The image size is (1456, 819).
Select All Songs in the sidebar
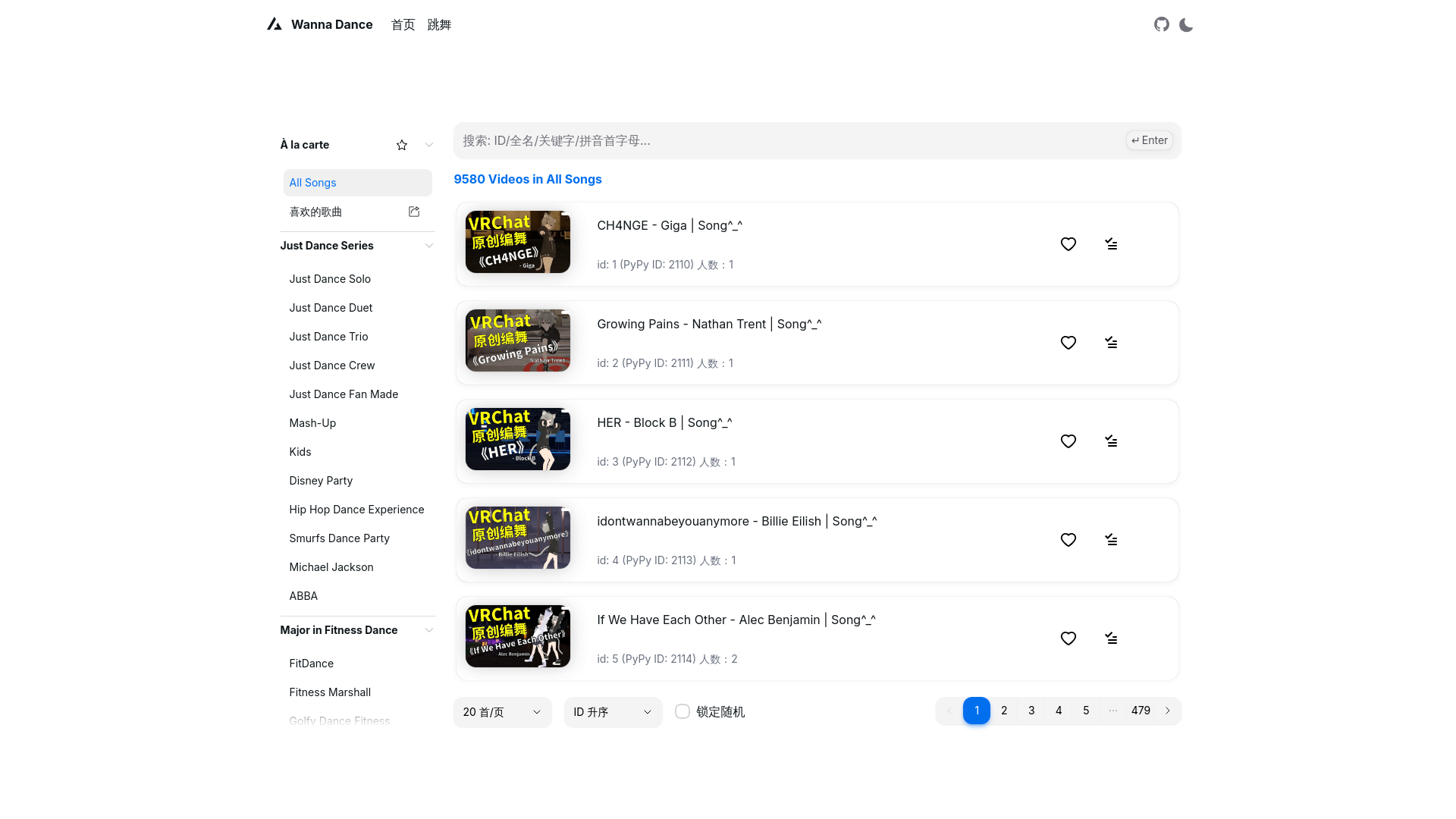358,183
